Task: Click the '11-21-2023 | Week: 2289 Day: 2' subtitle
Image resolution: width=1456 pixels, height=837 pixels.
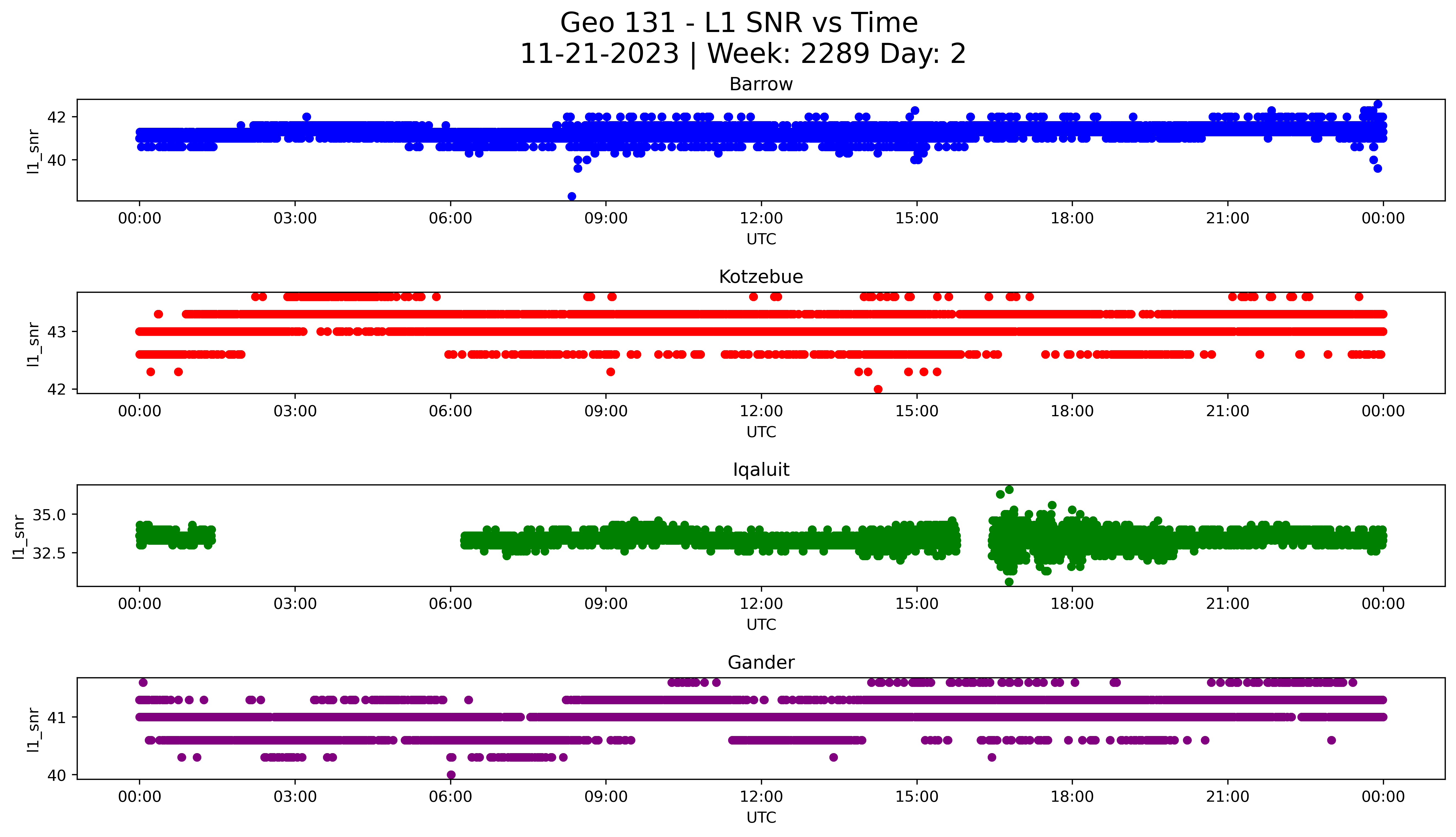Action: (x=743, y=54)
